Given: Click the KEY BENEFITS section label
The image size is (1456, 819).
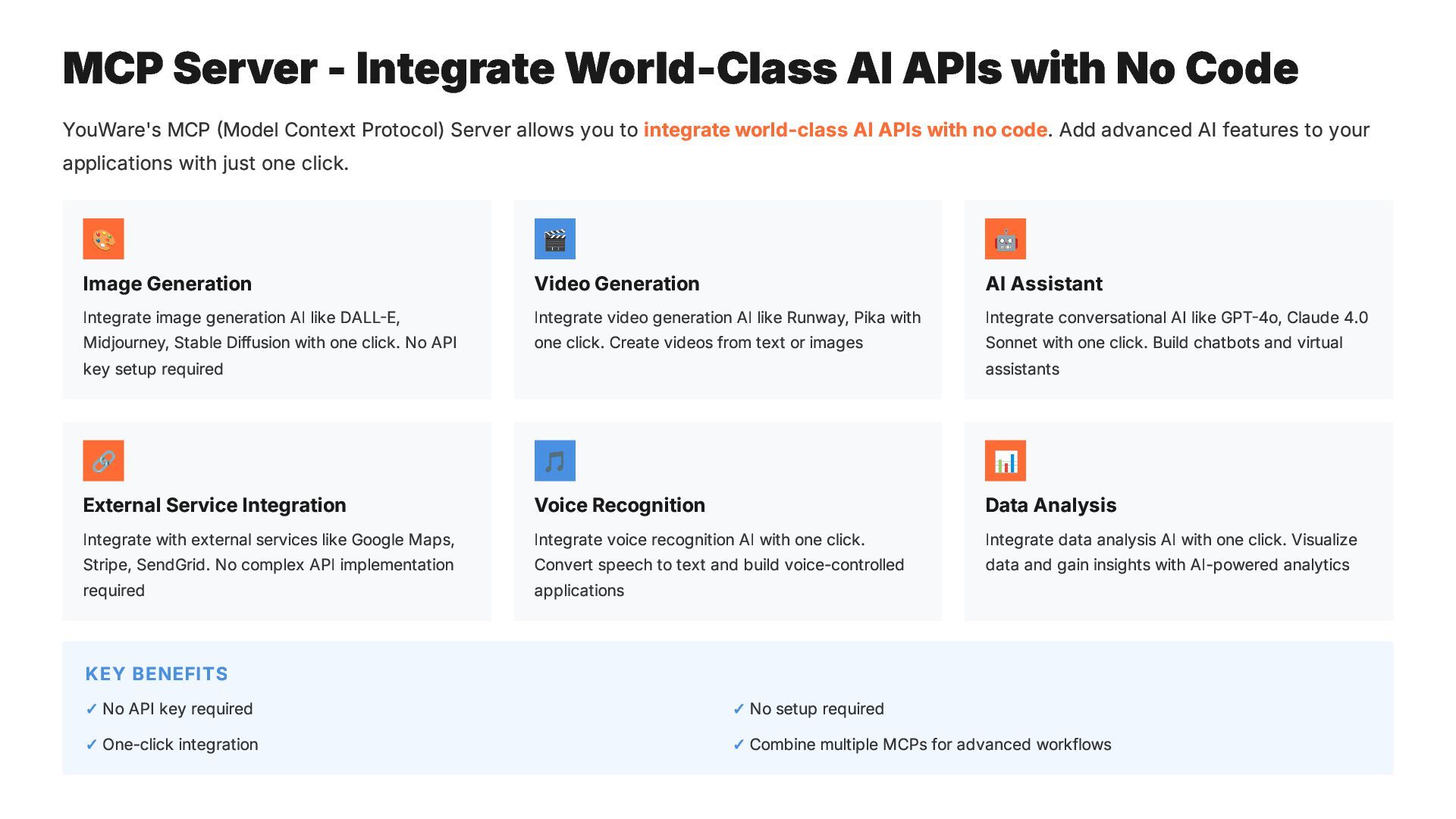Looking at the screenshot, I should [156, 674].
